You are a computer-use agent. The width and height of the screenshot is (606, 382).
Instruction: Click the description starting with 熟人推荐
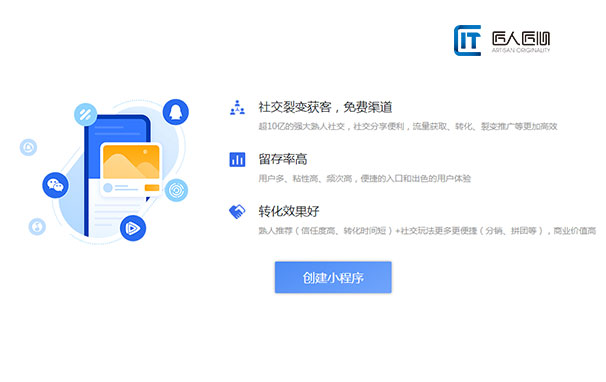click(427, 231)
